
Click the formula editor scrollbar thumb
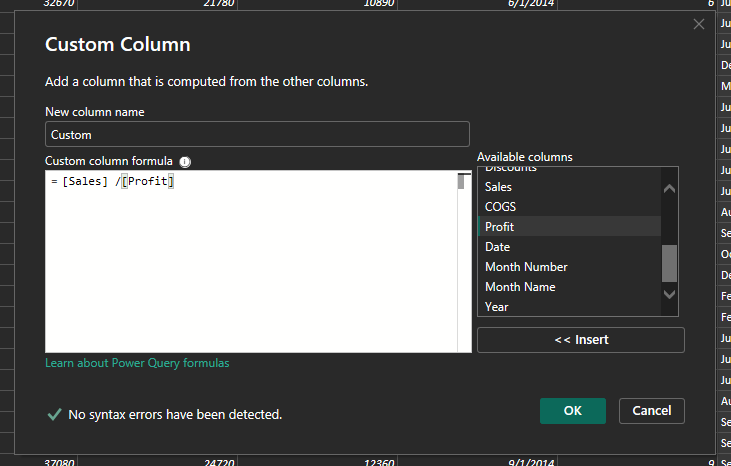click(x=462, y=181)
